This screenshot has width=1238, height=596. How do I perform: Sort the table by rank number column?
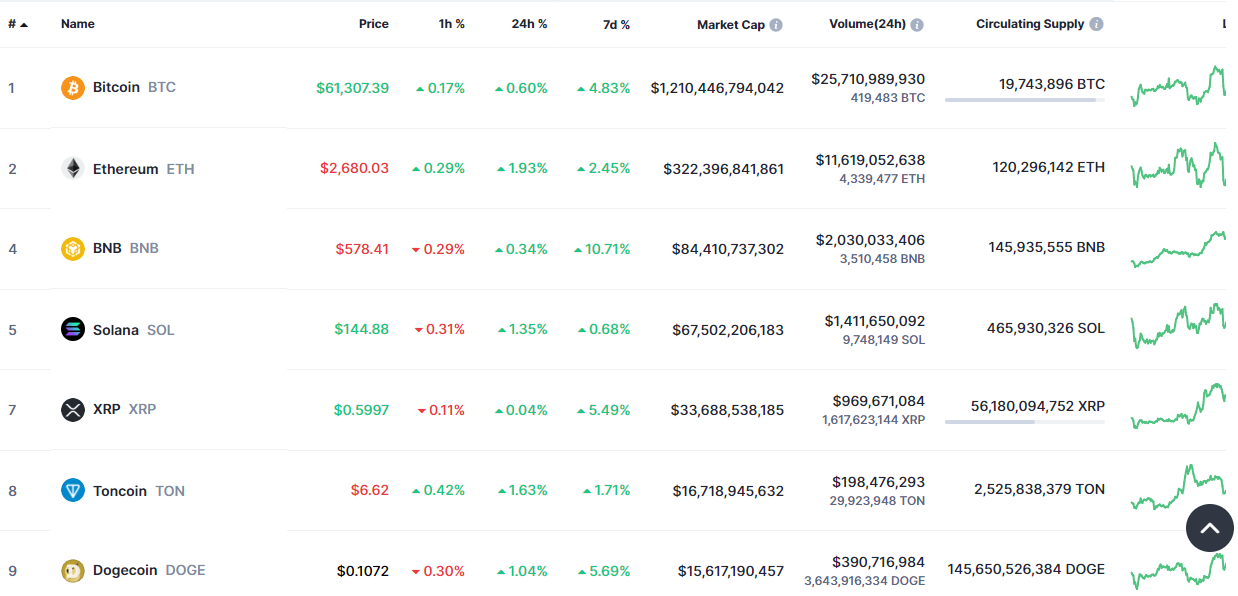18,24
